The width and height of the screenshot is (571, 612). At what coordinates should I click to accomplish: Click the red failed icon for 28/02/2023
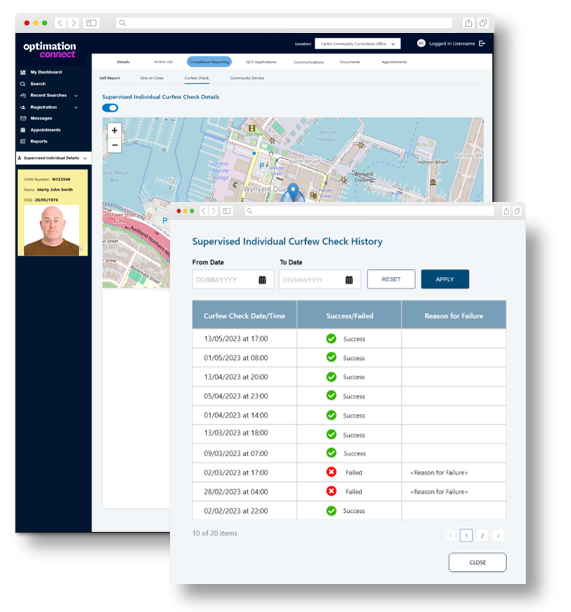(x=331, y=491)
